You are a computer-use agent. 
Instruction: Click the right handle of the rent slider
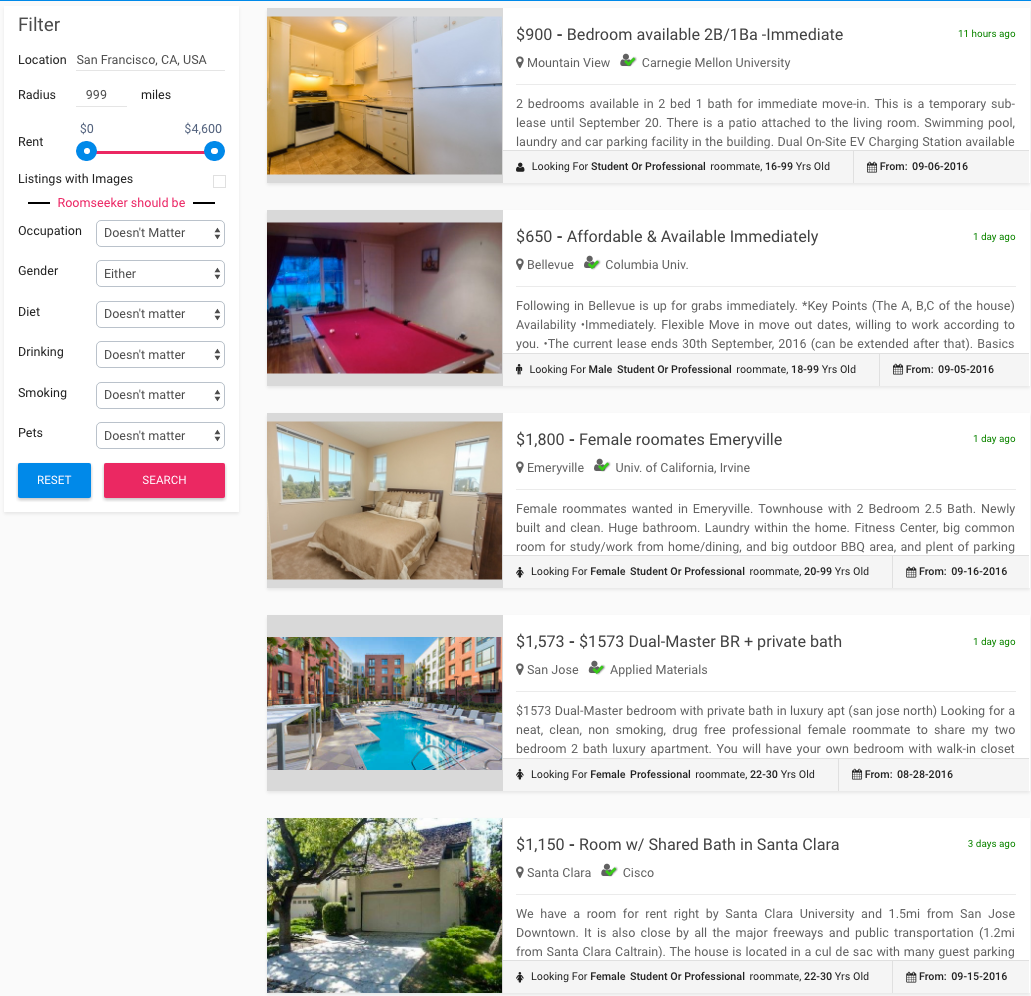click(214, 151)
